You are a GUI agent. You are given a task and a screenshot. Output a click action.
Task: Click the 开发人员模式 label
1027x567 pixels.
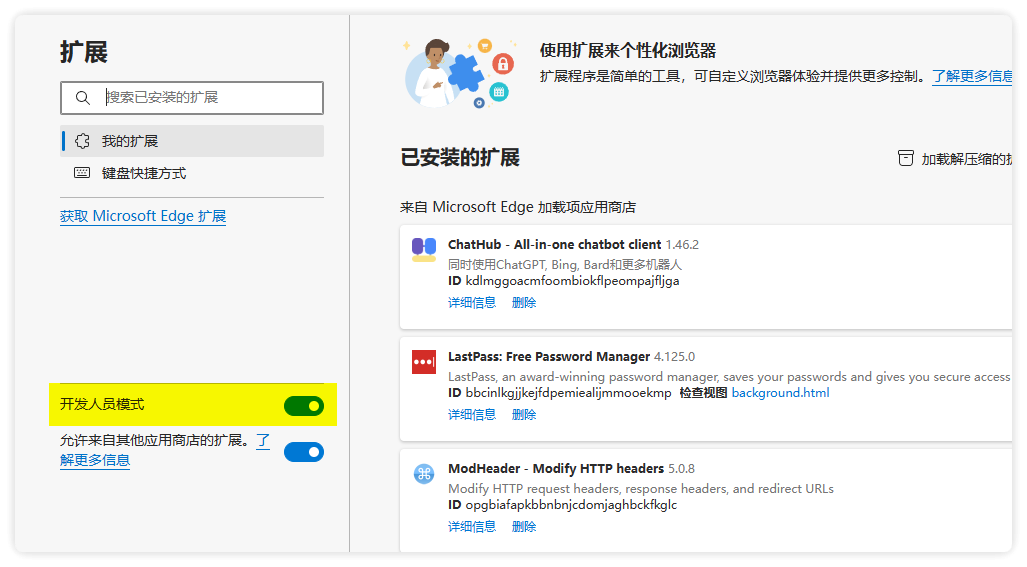click(102, 405)
